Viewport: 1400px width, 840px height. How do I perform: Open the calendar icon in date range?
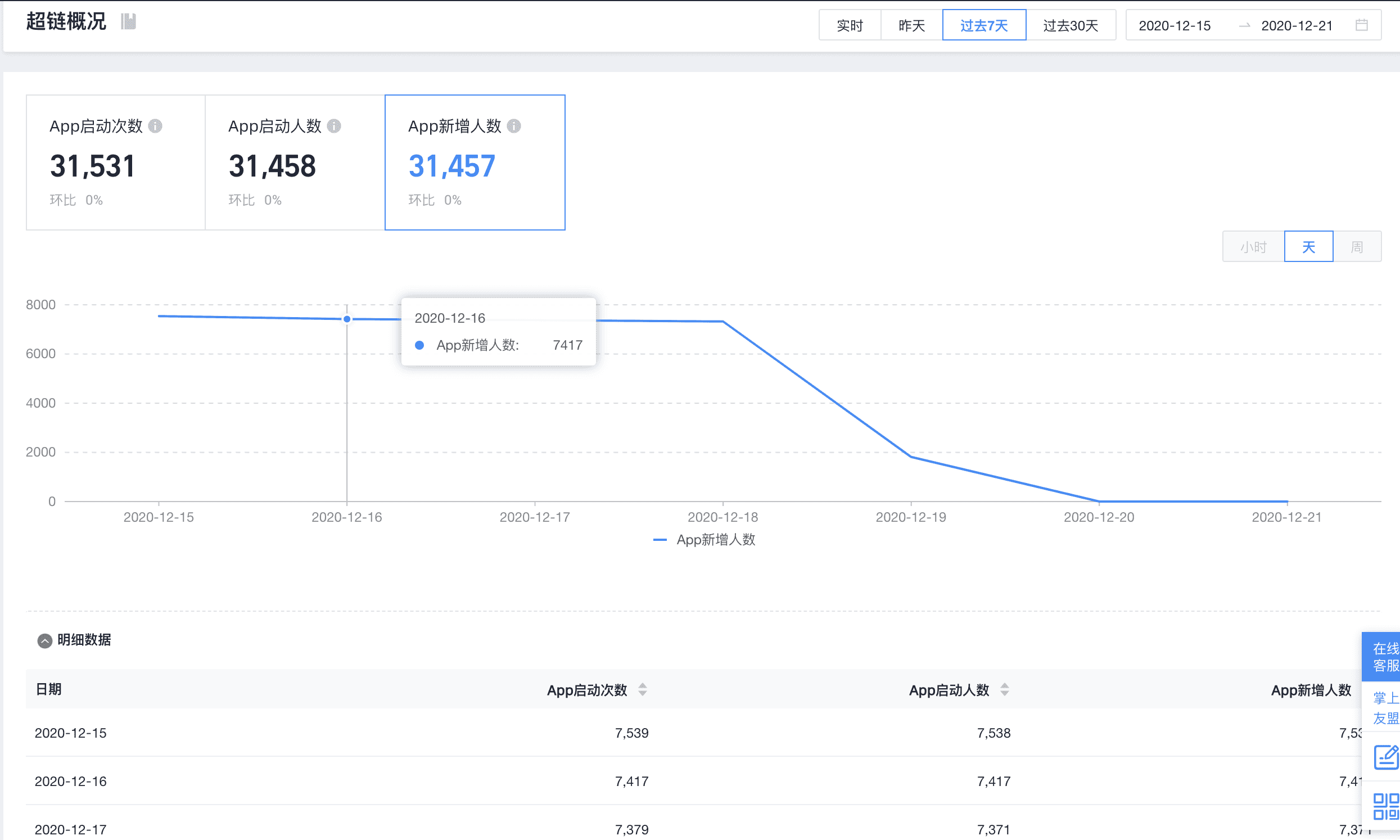[x=1362, y=25]
